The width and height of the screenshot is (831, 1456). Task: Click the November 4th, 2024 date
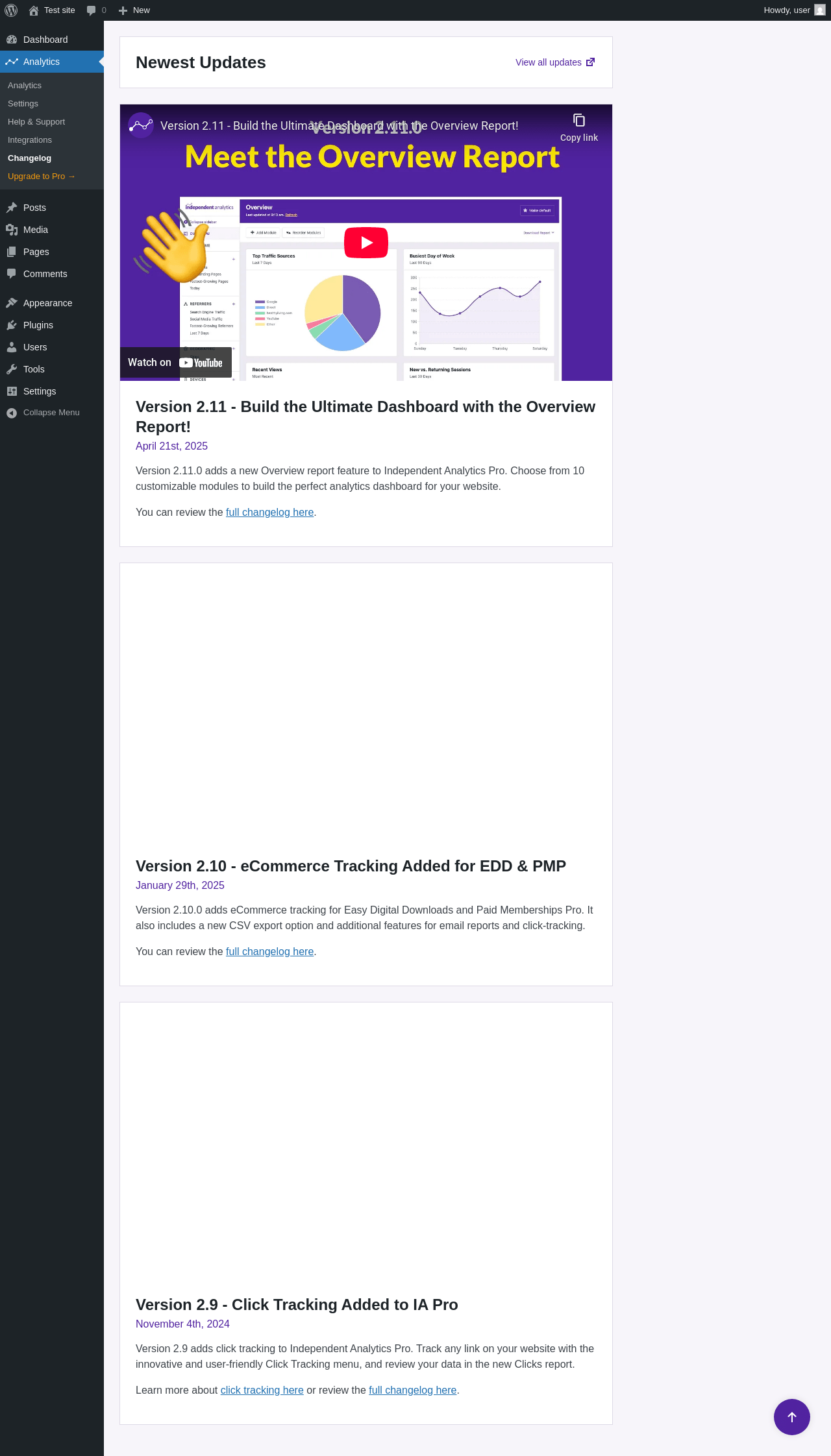182,1324
